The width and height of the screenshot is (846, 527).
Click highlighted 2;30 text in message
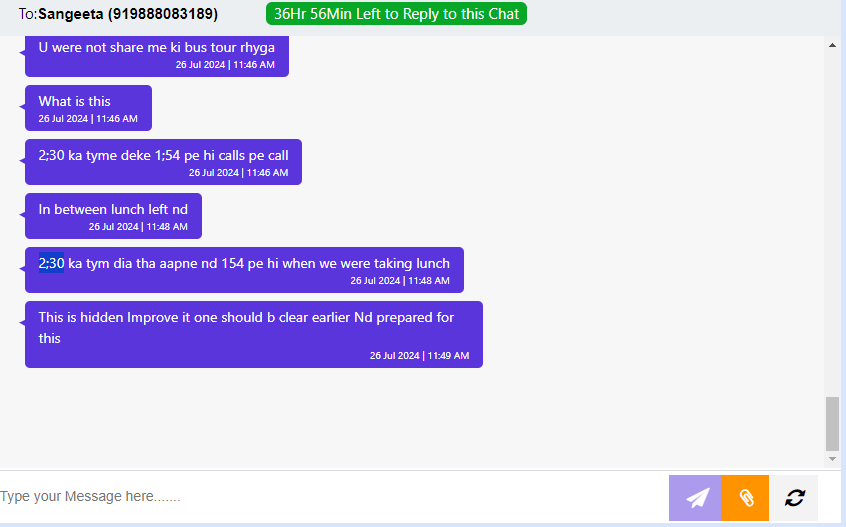51,263
